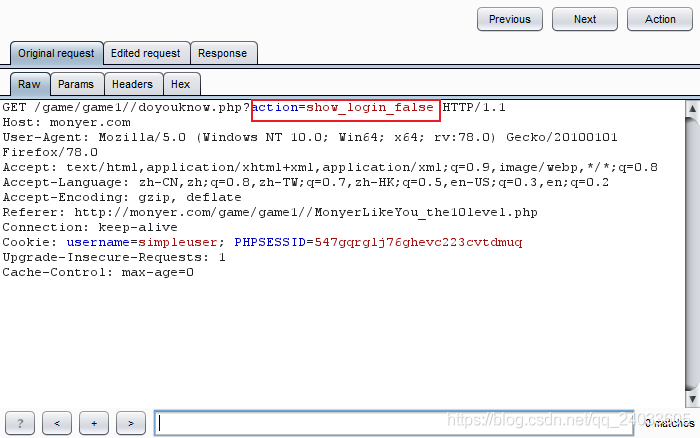The height and width of the screenshot is (438, 700).
Task: Open the Headers view tab
Action: pos(132,84)
